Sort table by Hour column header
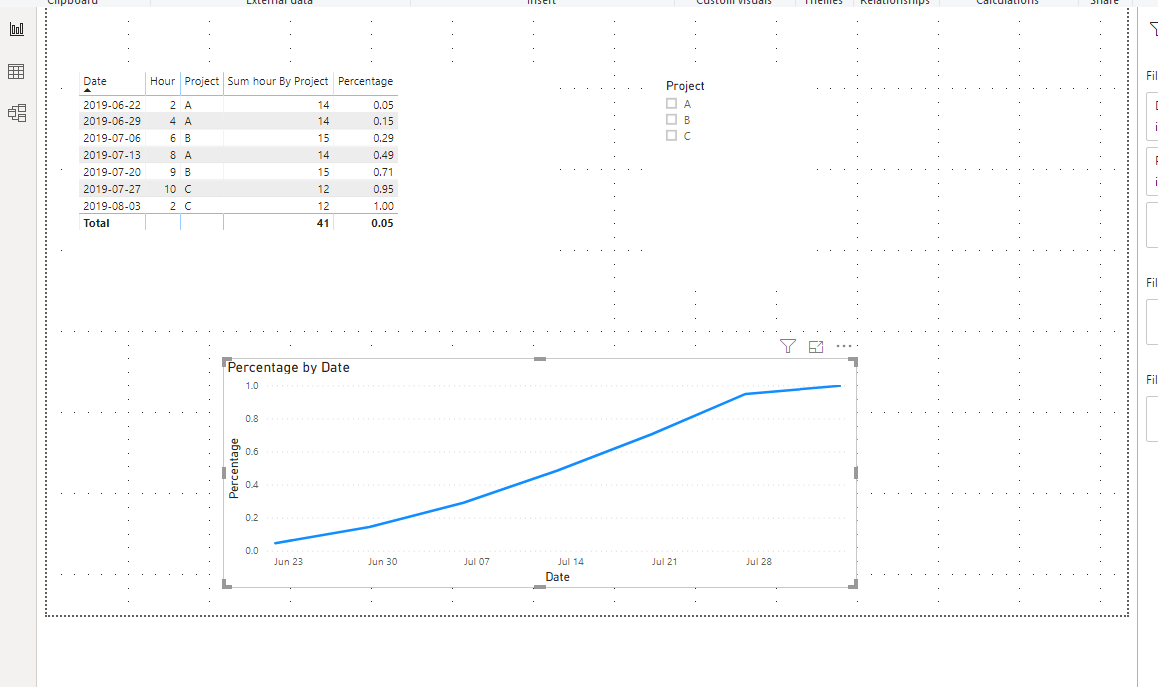Viewport: 1158px width, 687px height. [x=162, y=81]
